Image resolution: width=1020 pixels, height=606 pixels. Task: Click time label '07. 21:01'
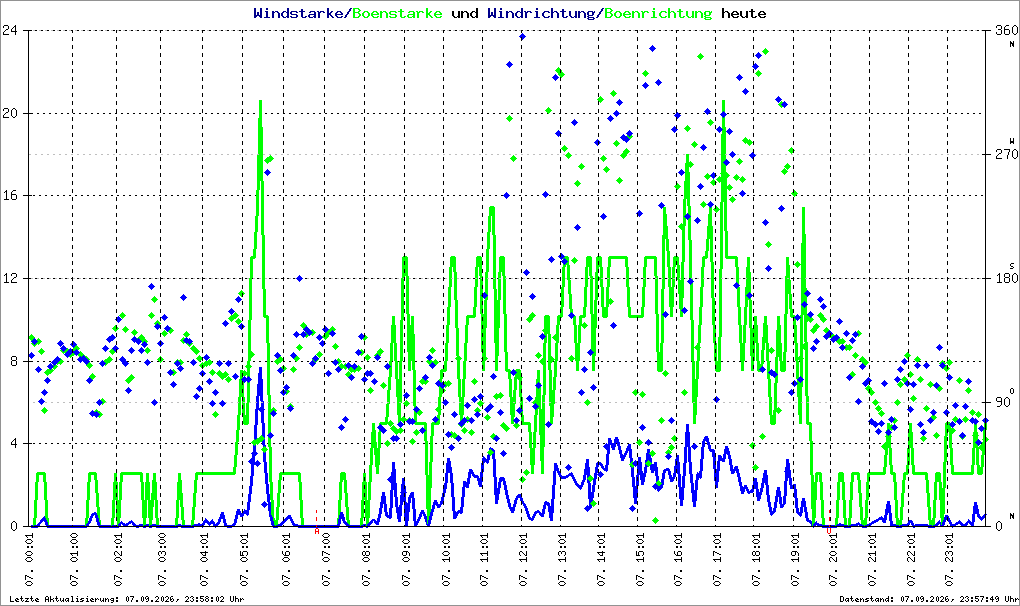[x=872, y=560]
